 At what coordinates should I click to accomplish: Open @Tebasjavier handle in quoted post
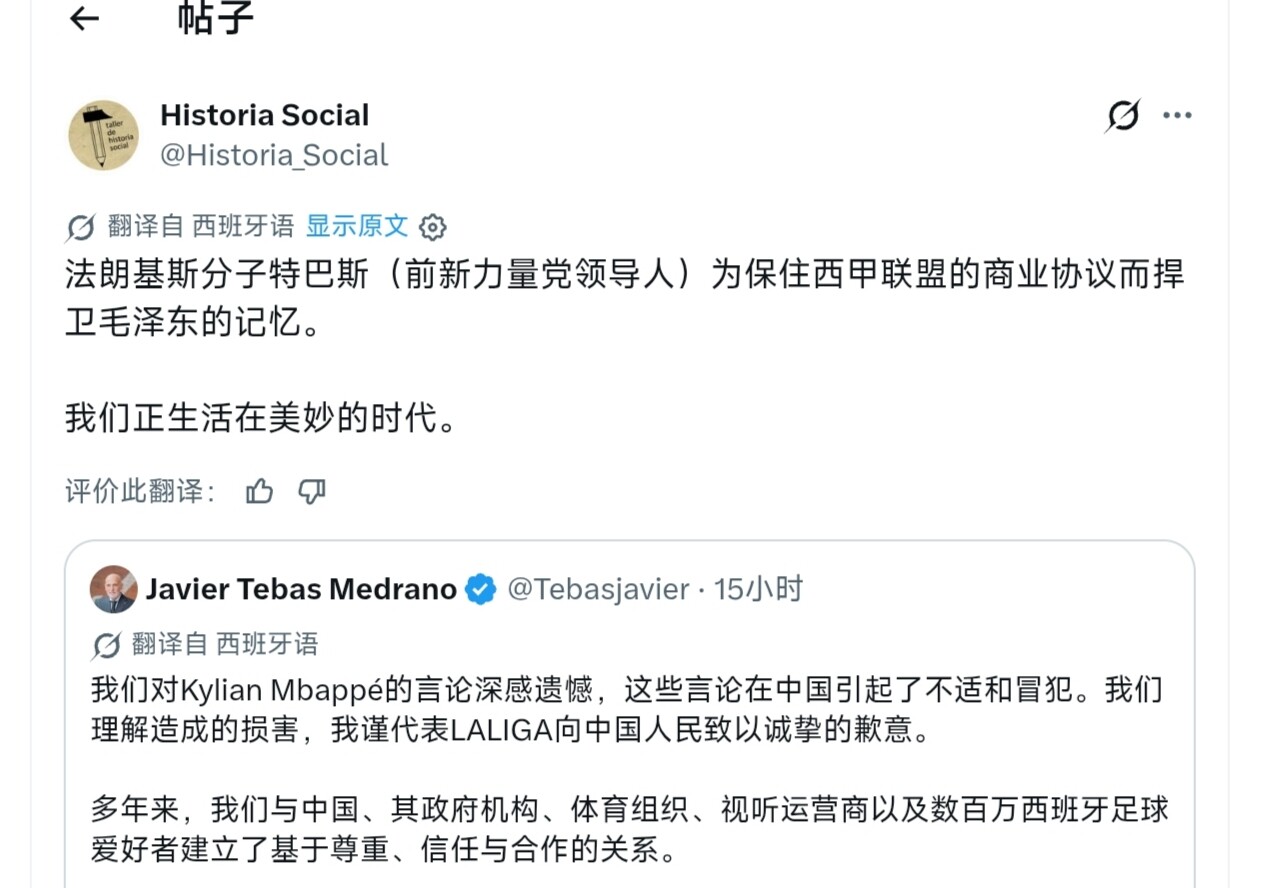pyautogui.click(x=598, y=590)
